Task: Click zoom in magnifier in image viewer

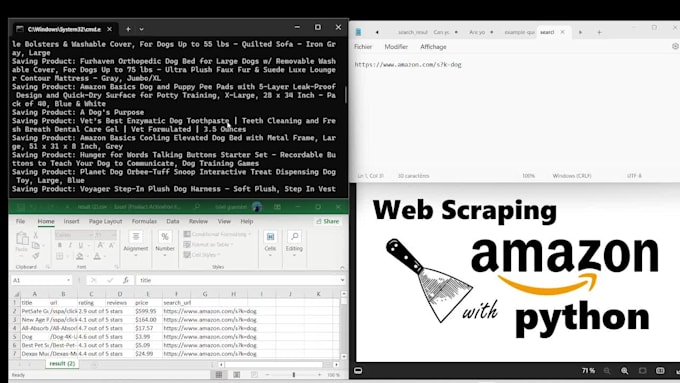Action: 624,371
